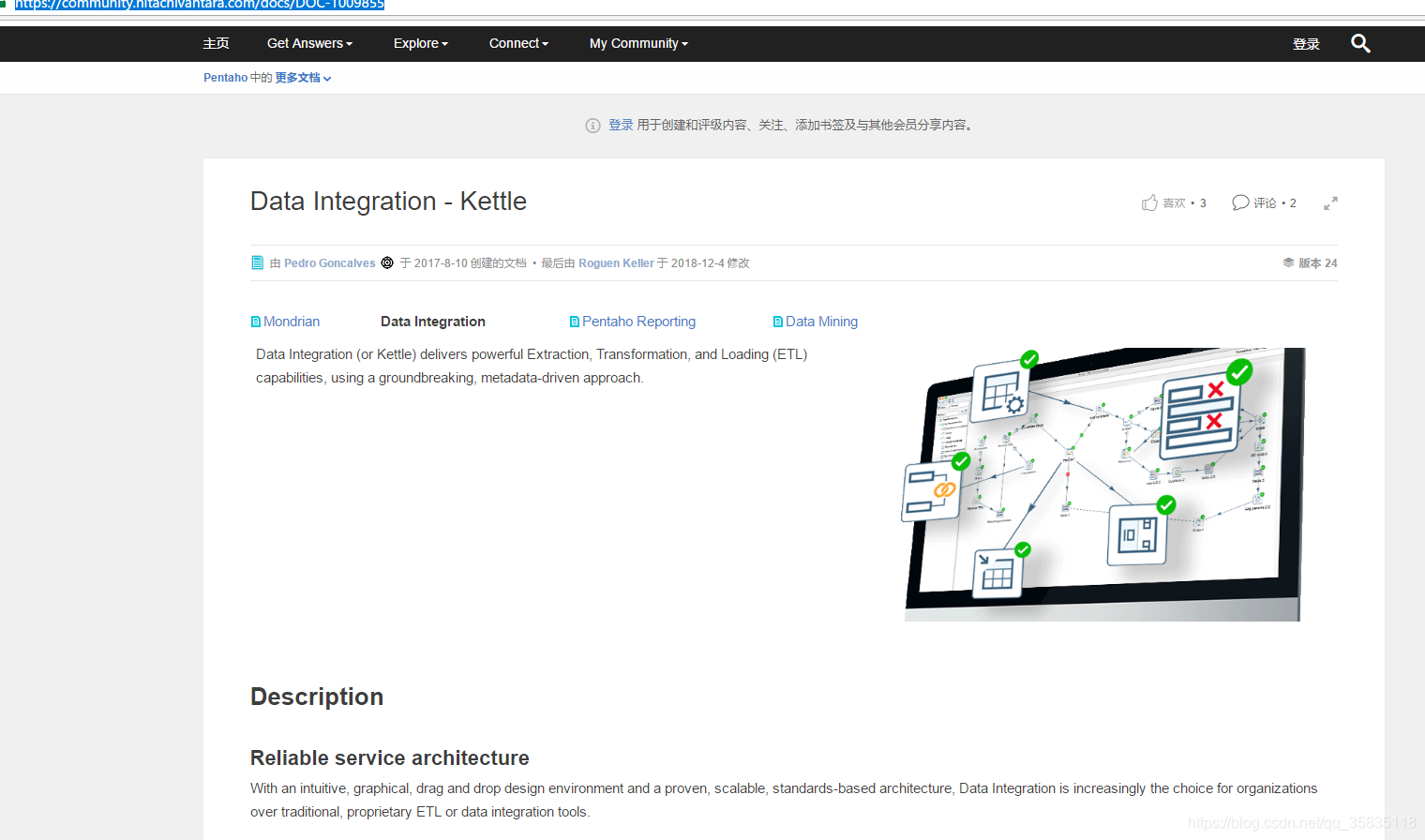This screenshot has height=840, width=1425.
Task: Expand document to fullscreen view icon
Action: pyautogui.click(x=1330, y=203)
